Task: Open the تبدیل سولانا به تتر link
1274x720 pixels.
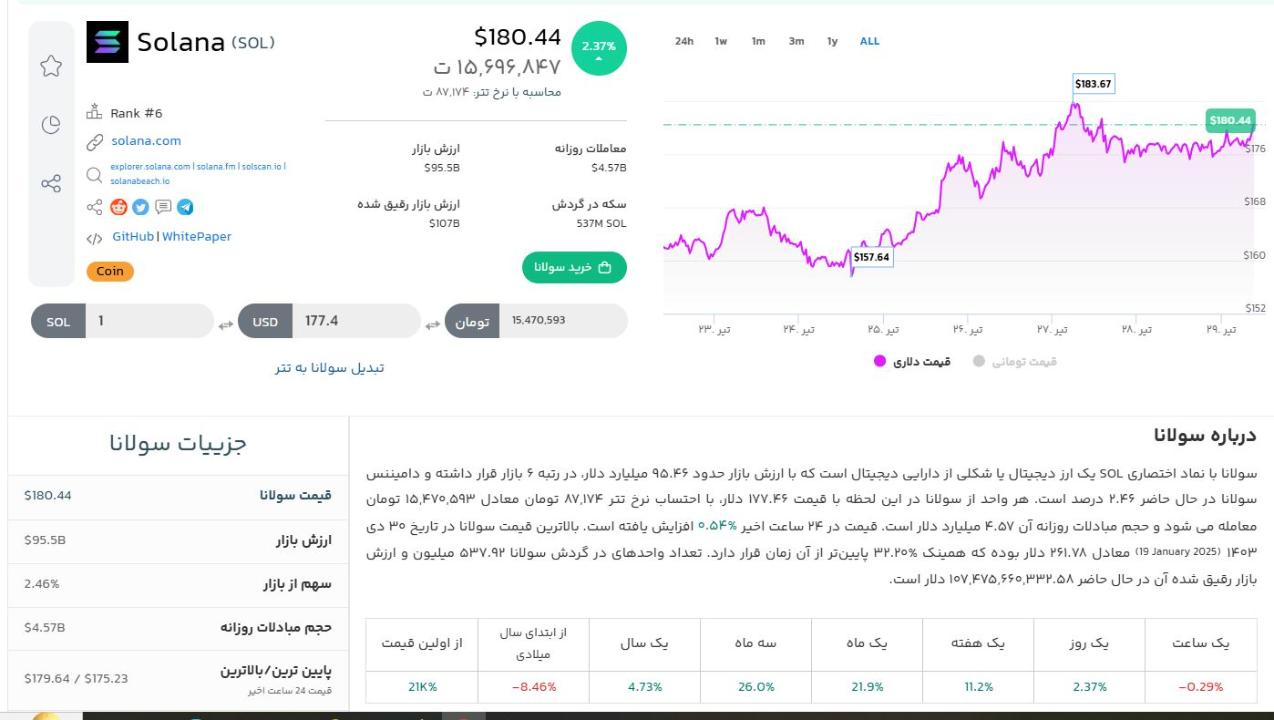Action: [x=330, y=367]
